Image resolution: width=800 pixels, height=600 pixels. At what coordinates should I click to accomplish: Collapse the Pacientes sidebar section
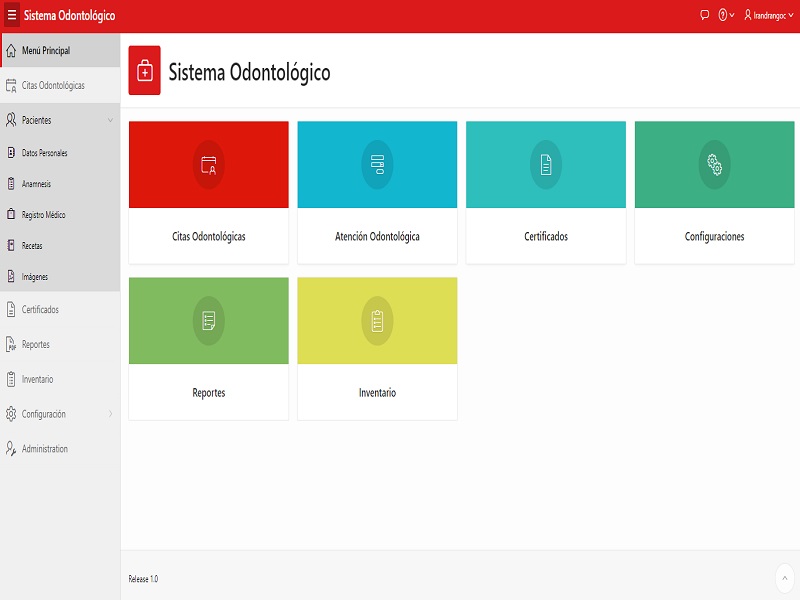tap(110, 120)
